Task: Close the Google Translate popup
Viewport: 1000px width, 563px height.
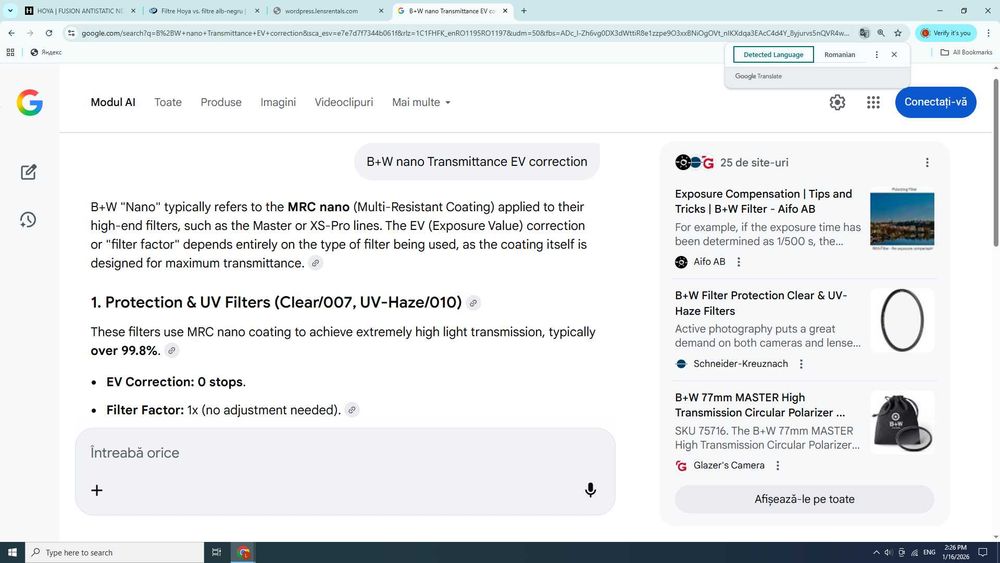Action: coord(894,55)
